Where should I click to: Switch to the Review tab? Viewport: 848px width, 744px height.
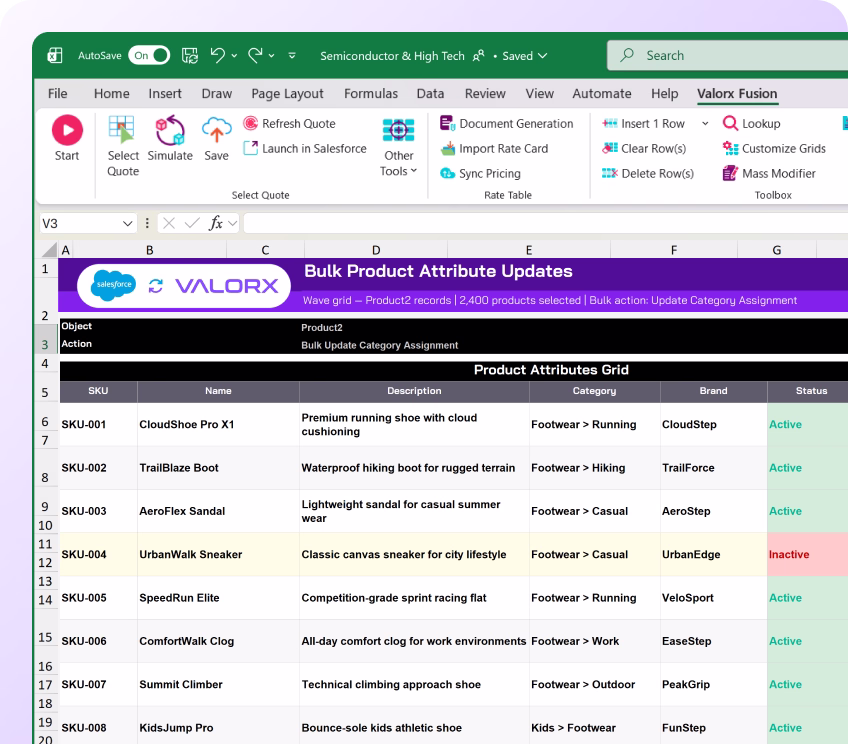coord(485,94)
